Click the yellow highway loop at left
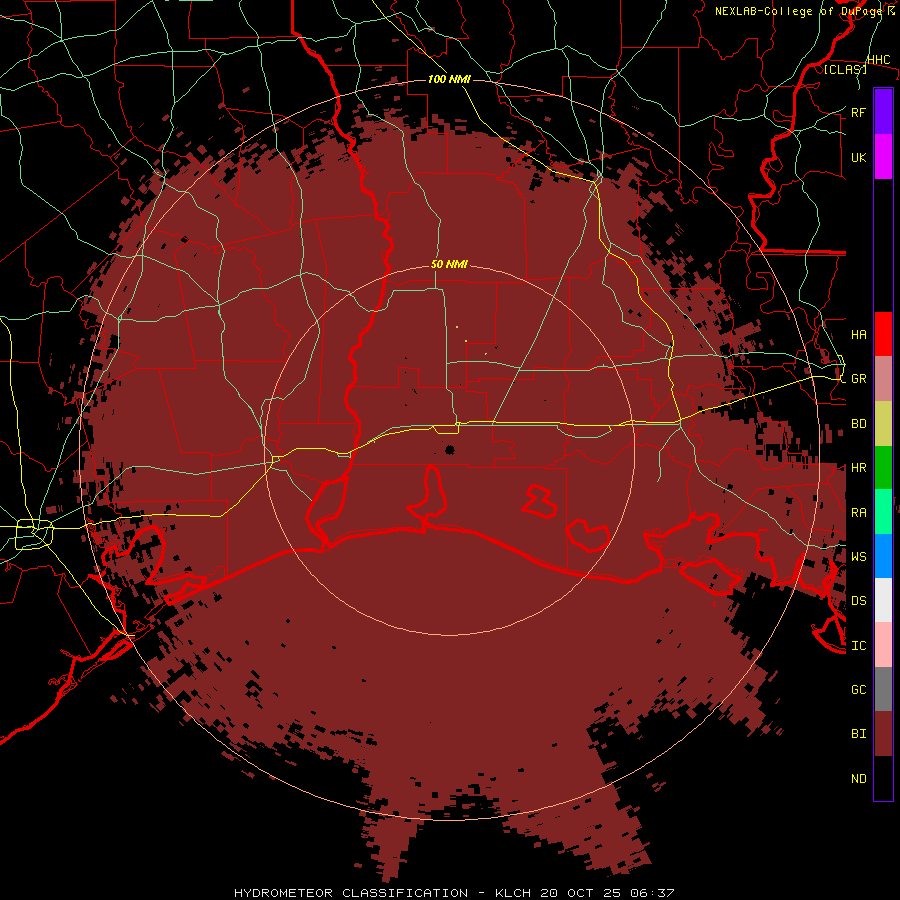The image size is (900, 900). [34, 534]
